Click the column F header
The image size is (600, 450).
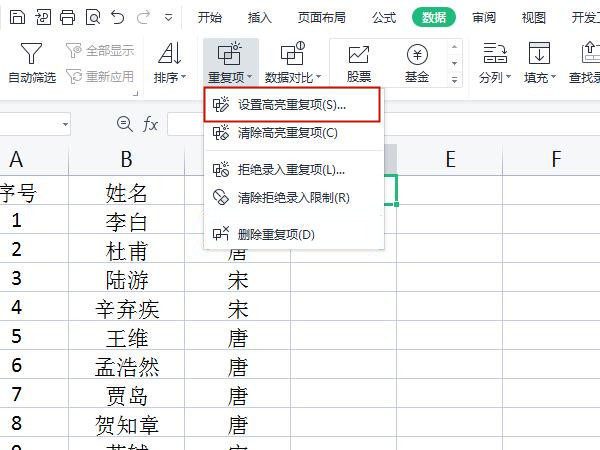tap(555, 159)
